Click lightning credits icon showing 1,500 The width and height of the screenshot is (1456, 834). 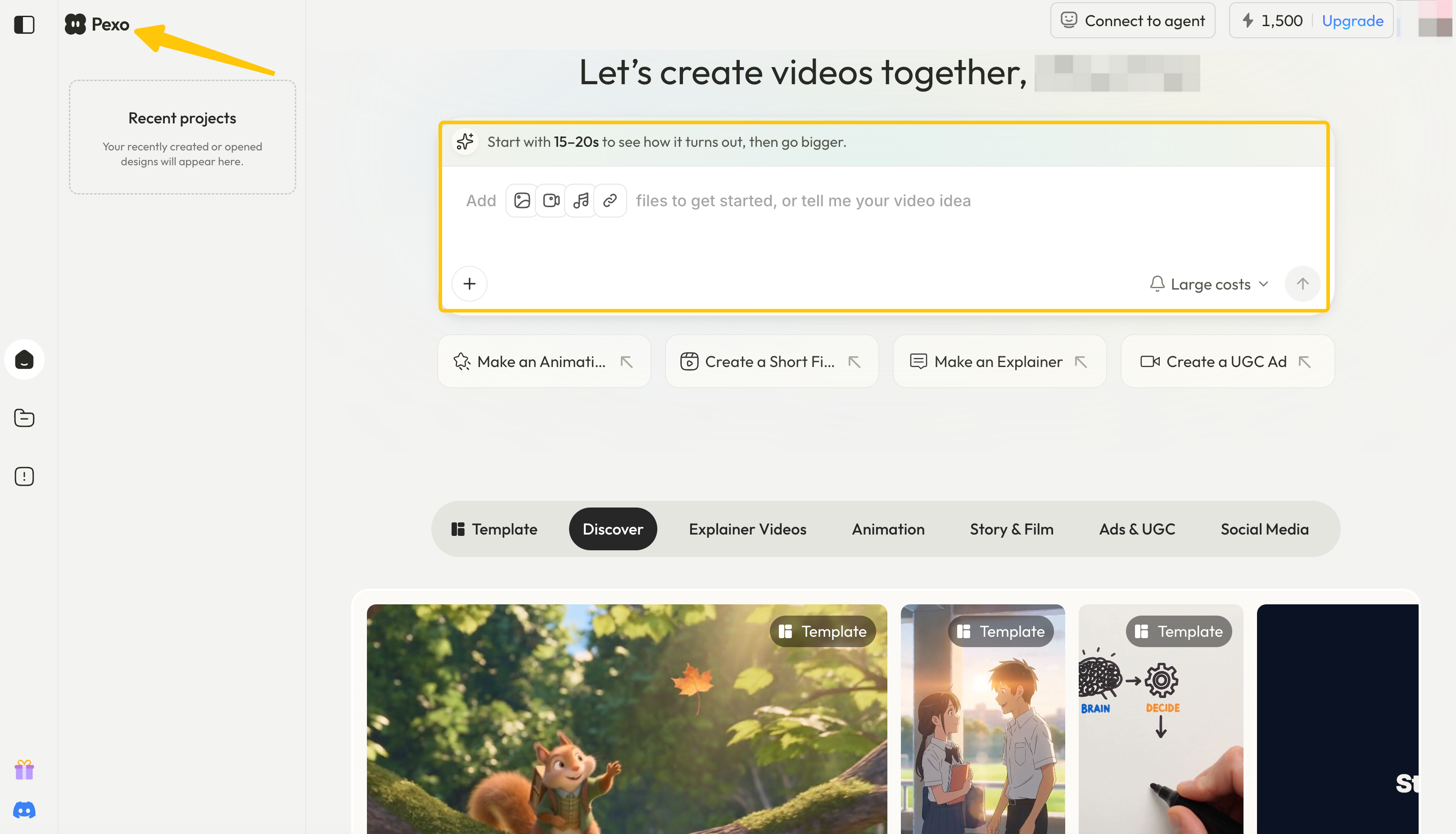pos(1248,21)
